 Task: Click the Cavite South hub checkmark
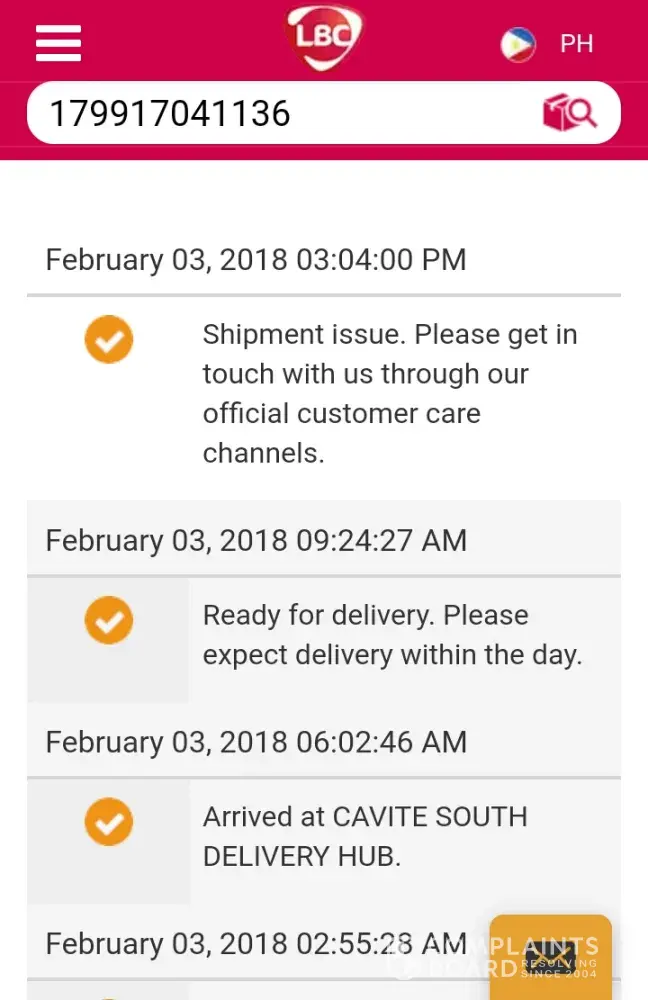pyautogui.click(x=109, y=822)
